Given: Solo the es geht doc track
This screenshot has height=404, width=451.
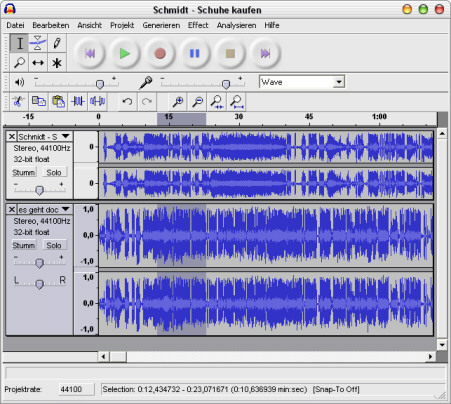Looking at the screenshot, I should (54, 245).
